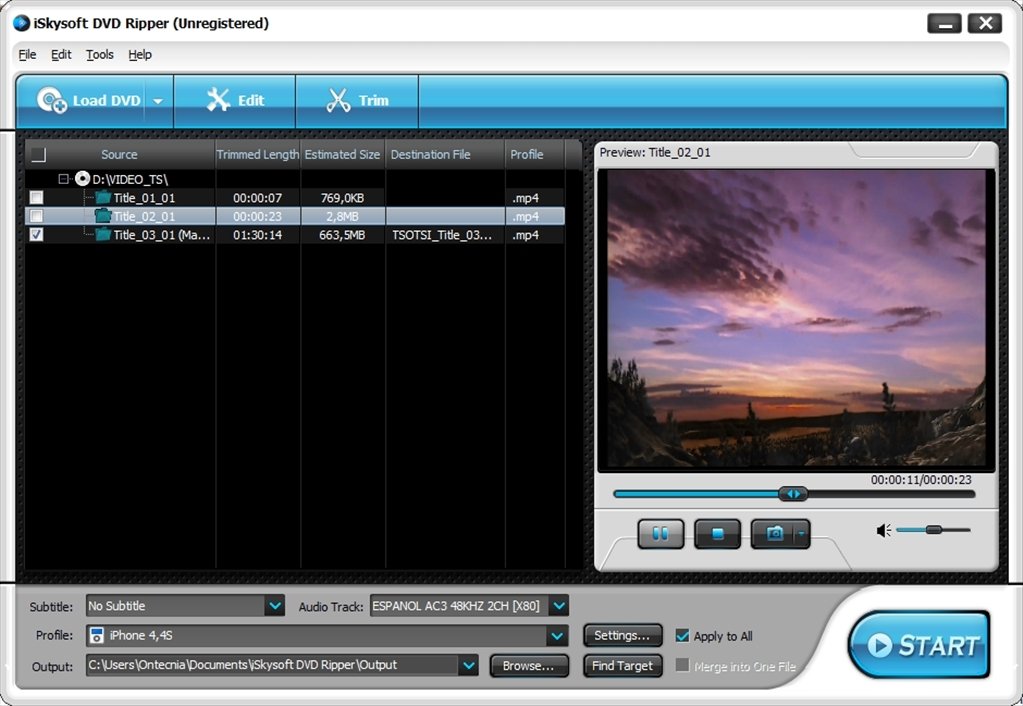Open the Output folder path dropdown

(x=468, y=666)
